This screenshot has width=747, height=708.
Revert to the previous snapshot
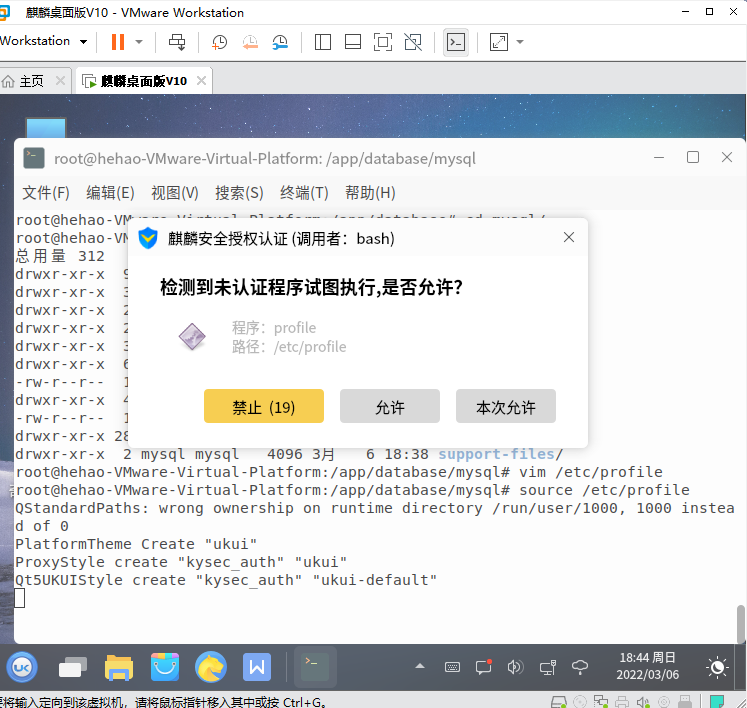click(x=250, y=42)
